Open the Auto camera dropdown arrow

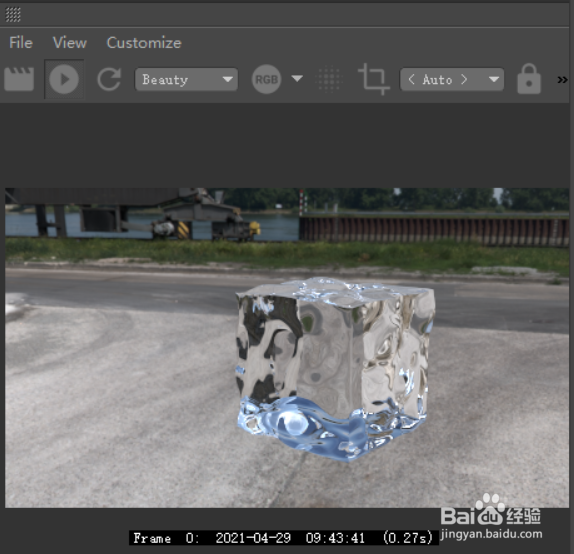pos(494,79)
